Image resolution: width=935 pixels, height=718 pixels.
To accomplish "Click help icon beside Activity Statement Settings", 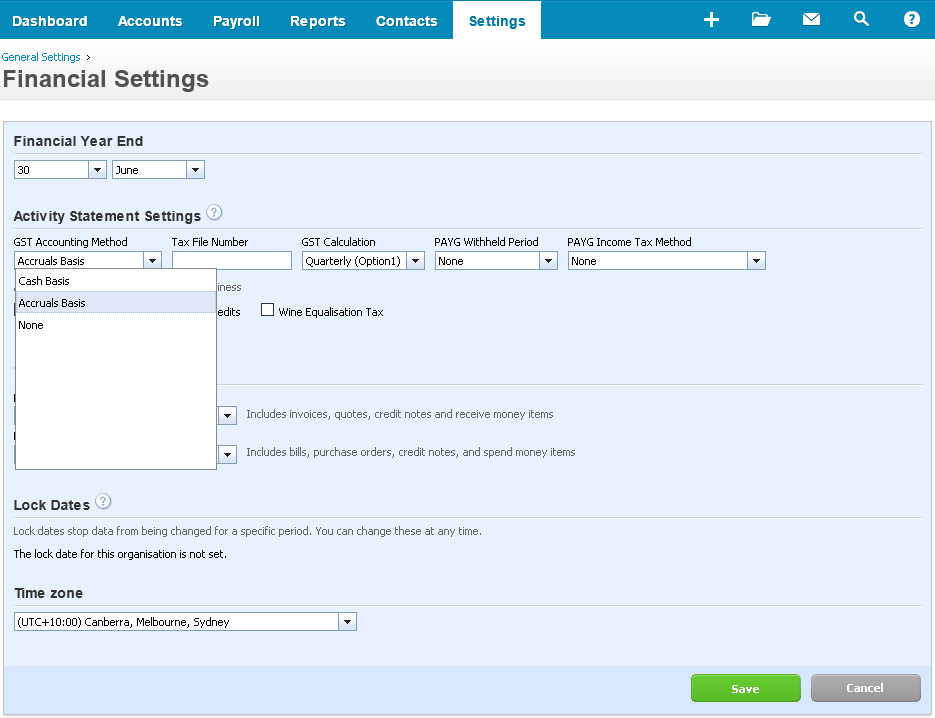I will pyautogui.click(x=214, y=213).
